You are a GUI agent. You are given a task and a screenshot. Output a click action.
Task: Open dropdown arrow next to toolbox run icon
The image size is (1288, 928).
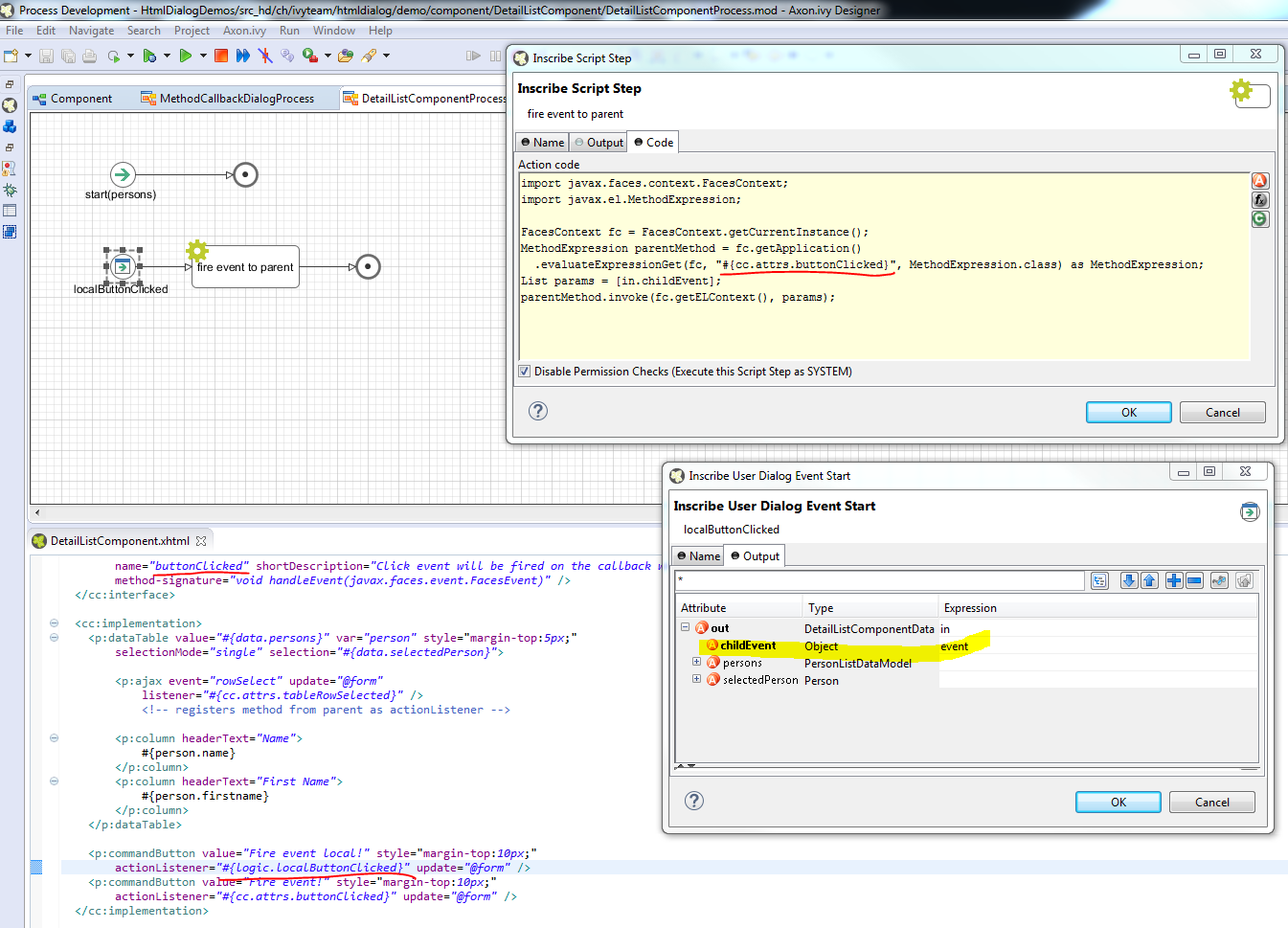[x=328, y=56]
